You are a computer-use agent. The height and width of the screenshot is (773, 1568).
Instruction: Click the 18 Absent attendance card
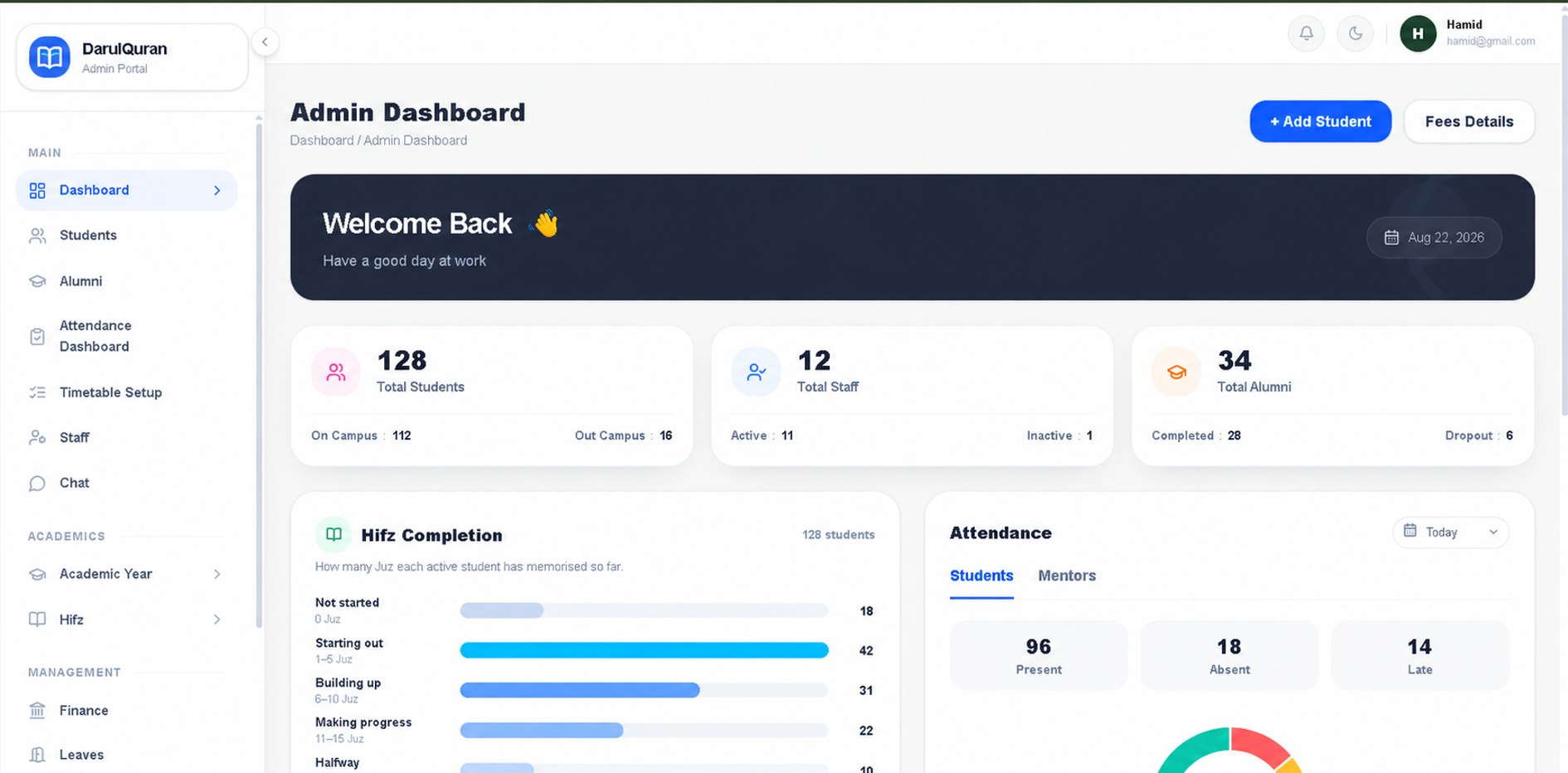(x=1229, y=655)
